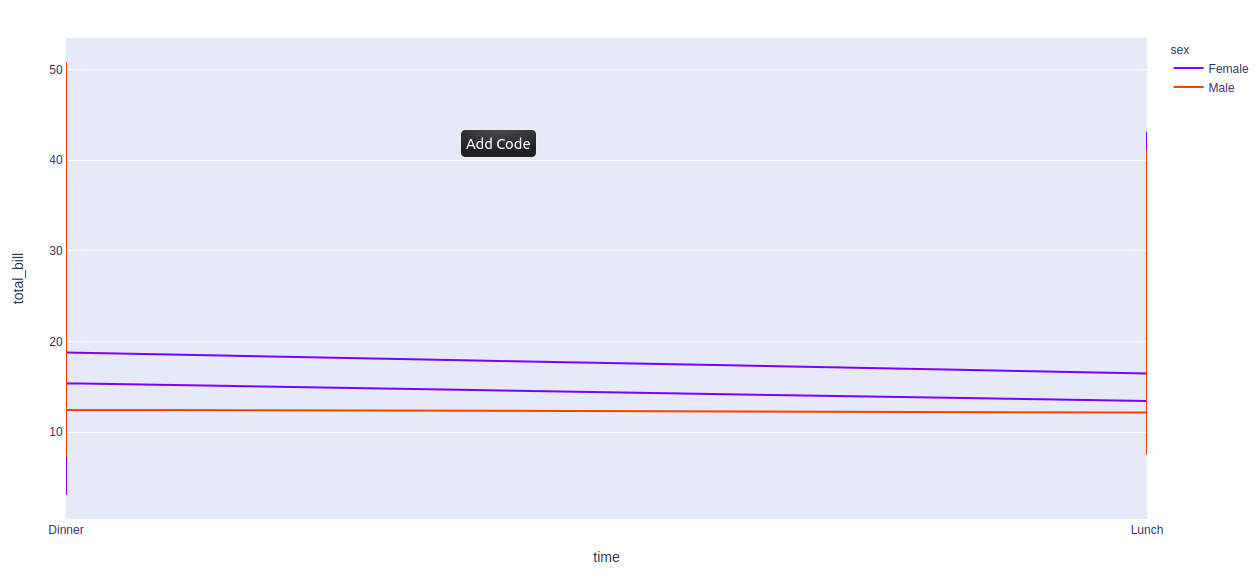Toggle the Female trace via its legend label

1228,69
